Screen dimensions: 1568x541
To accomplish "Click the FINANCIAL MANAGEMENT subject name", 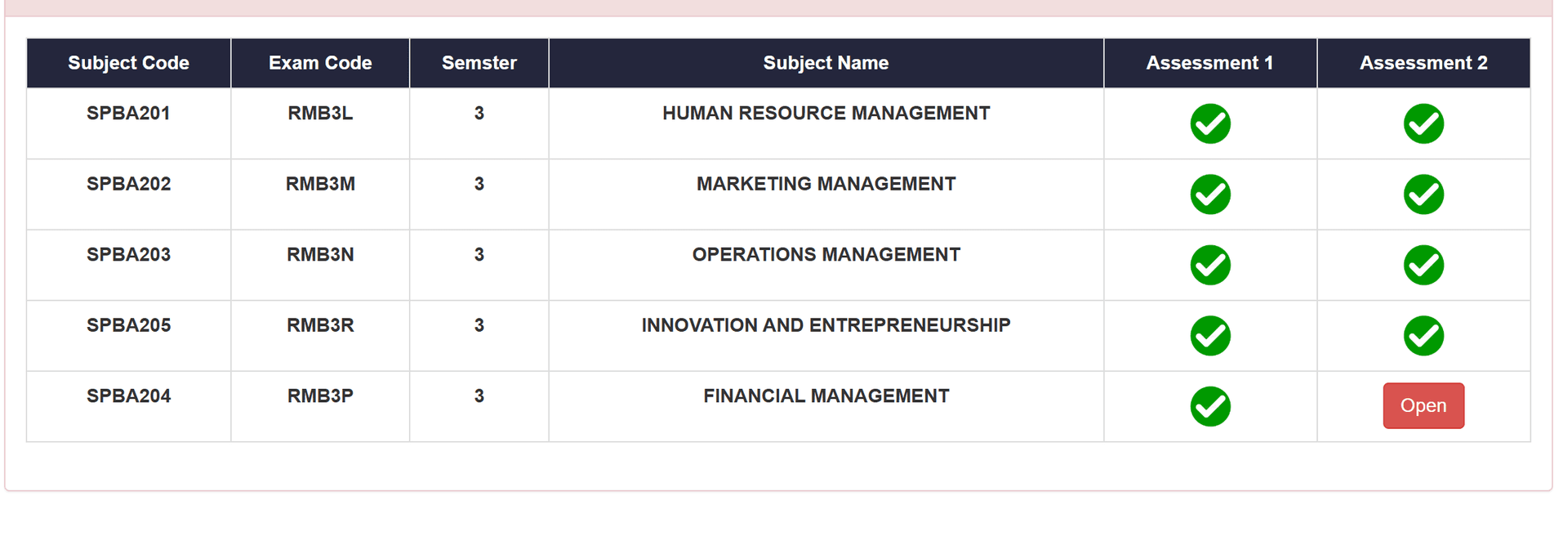I will [x=826, y=396].
